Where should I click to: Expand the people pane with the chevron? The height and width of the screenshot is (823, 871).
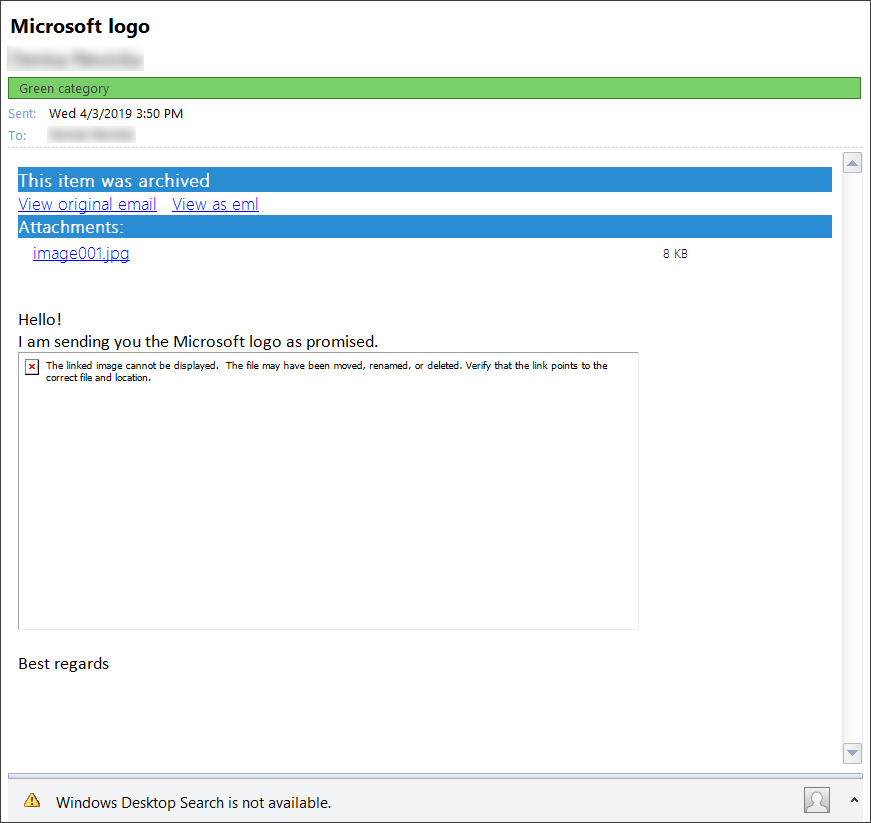(x=854, y=800)
